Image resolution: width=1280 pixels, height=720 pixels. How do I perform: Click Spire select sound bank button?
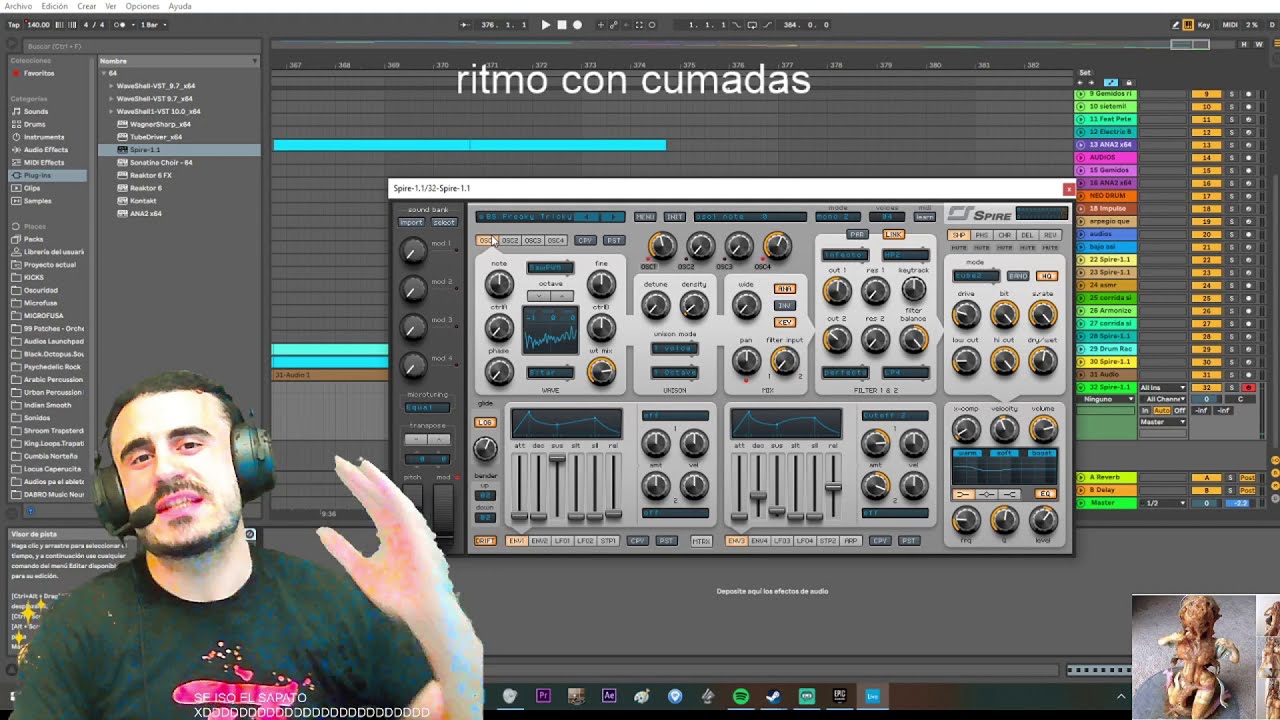click(444, 222)
